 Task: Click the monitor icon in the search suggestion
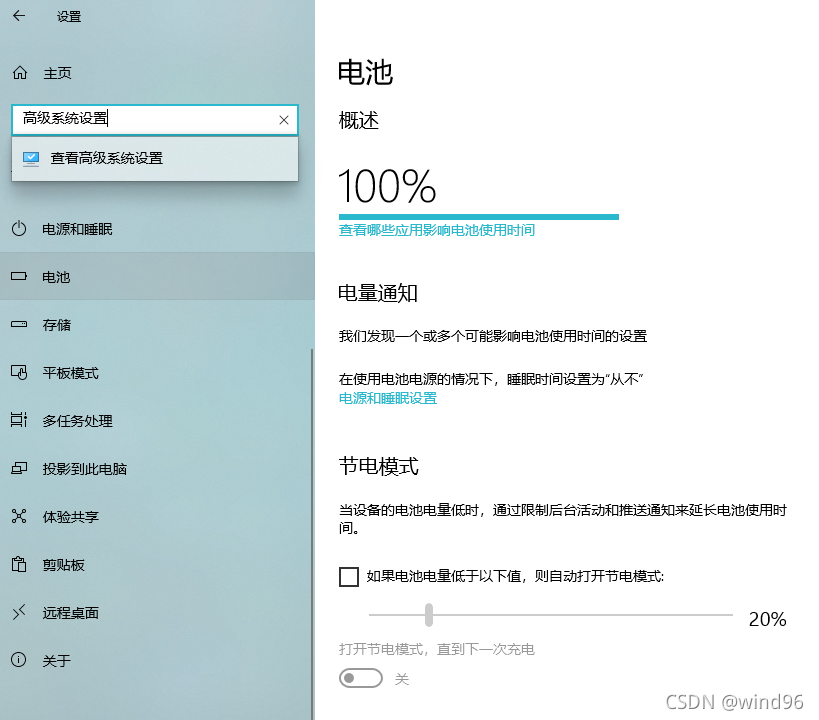pos(31,158)
